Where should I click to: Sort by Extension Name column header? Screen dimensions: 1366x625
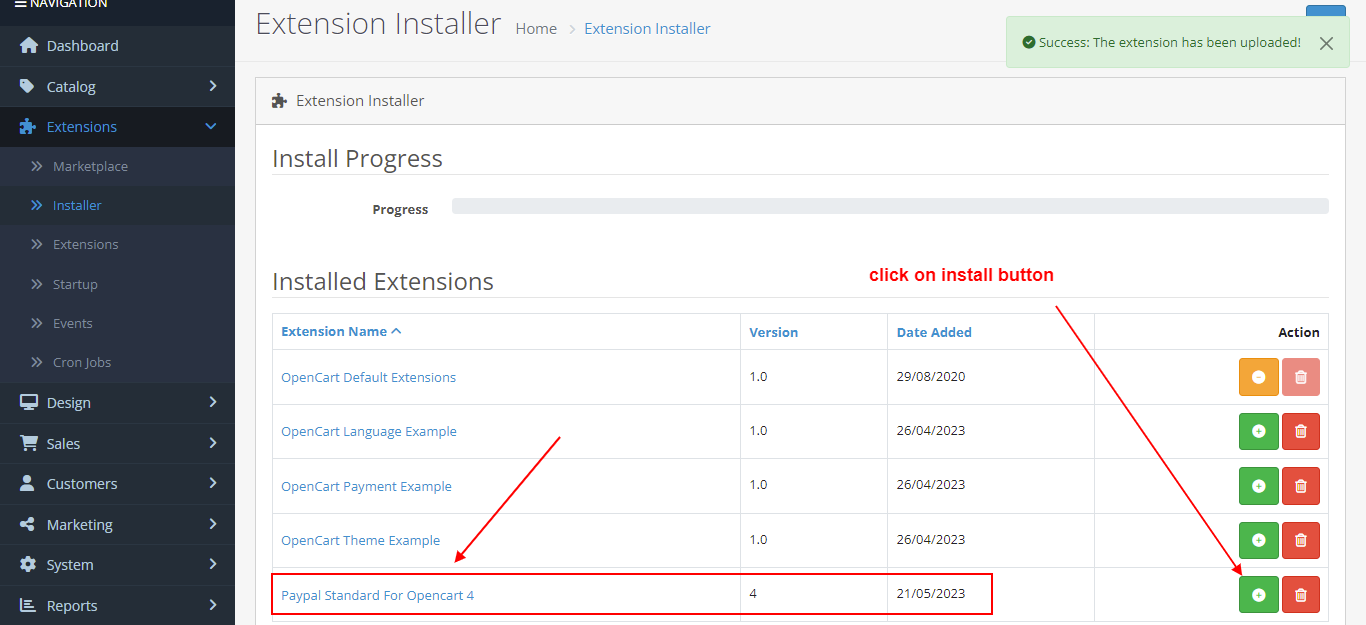[x=341, y=331]
